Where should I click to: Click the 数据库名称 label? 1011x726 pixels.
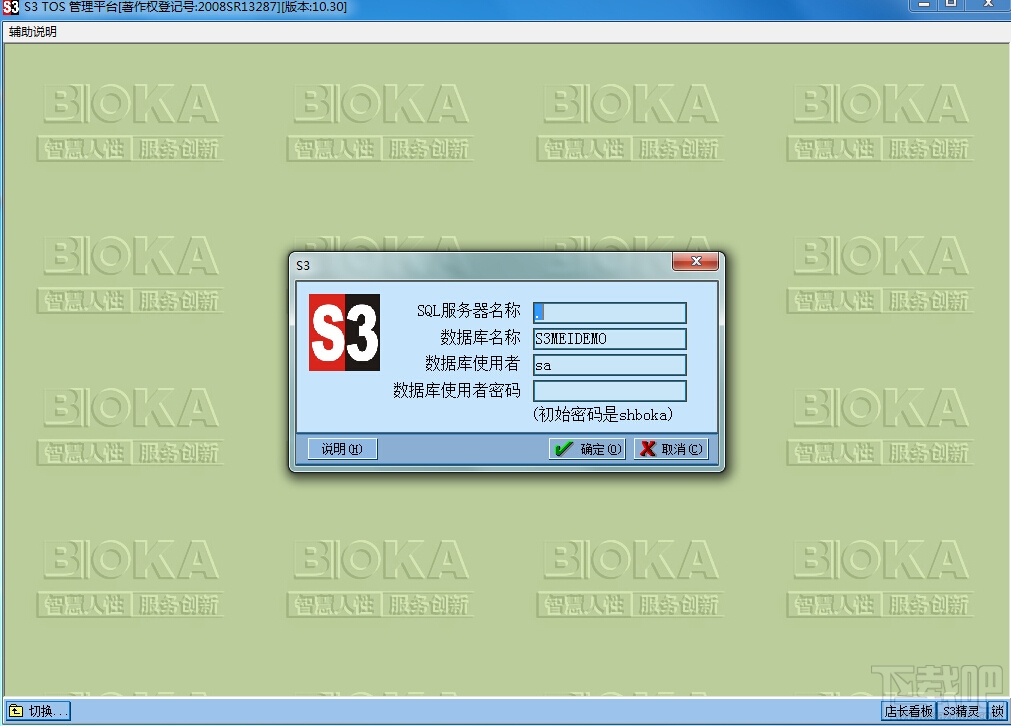480,337
